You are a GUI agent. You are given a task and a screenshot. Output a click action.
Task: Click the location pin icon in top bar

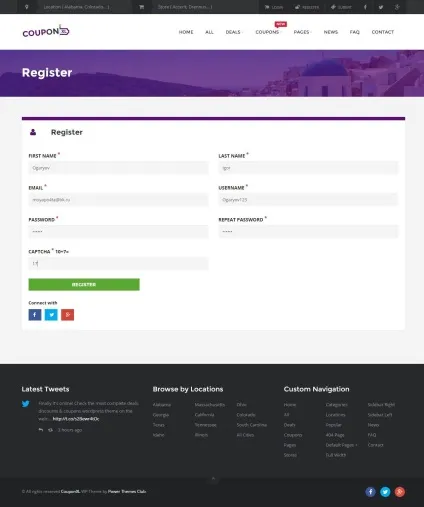[x=27, y=7]
